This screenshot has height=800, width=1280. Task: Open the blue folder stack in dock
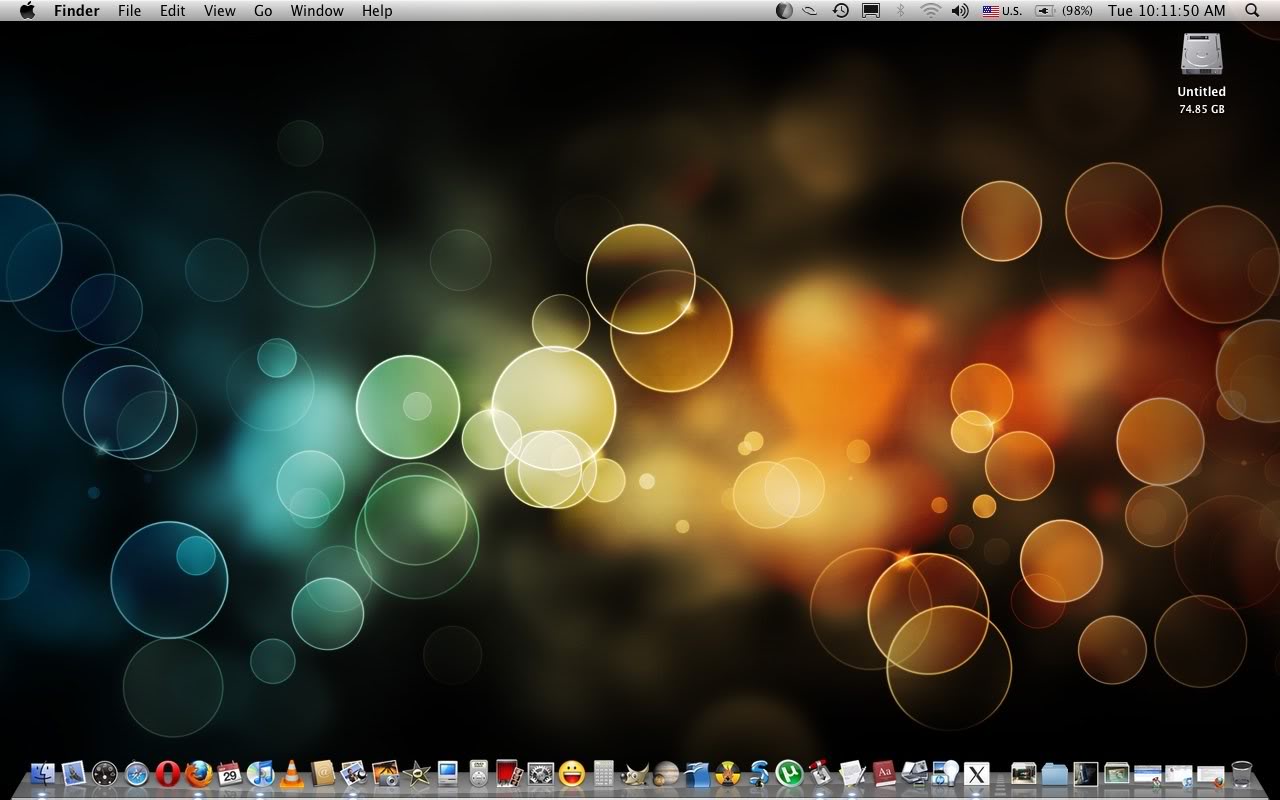(1054, 774)
